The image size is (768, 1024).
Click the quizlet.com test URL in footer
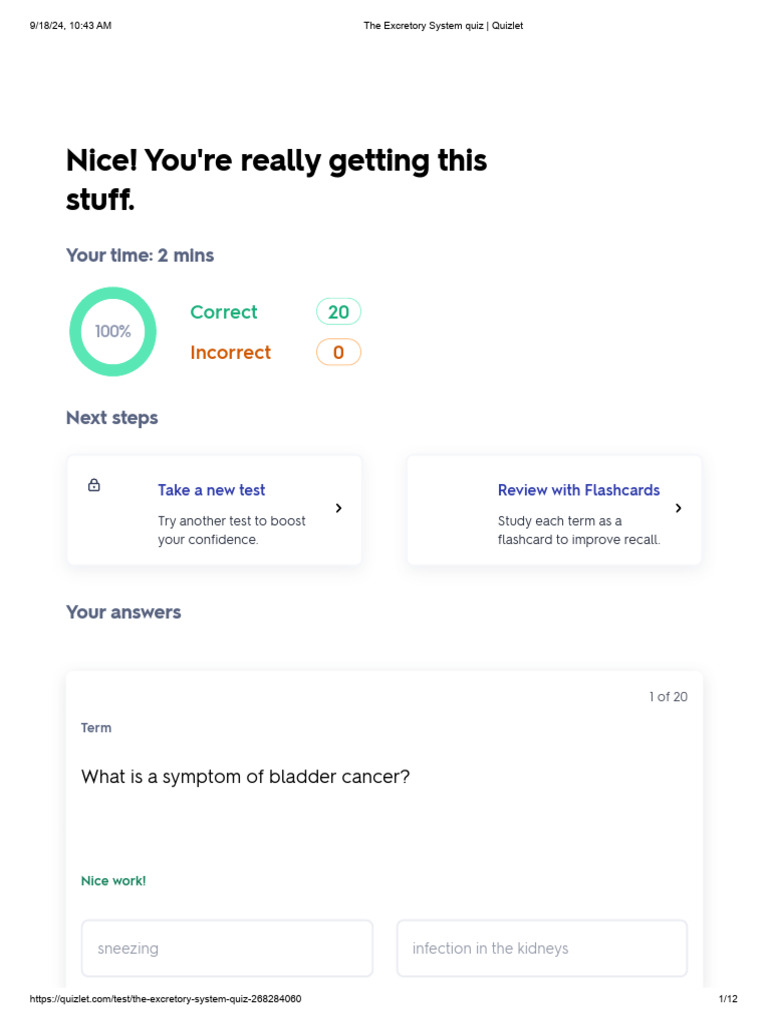pos(165,999)
